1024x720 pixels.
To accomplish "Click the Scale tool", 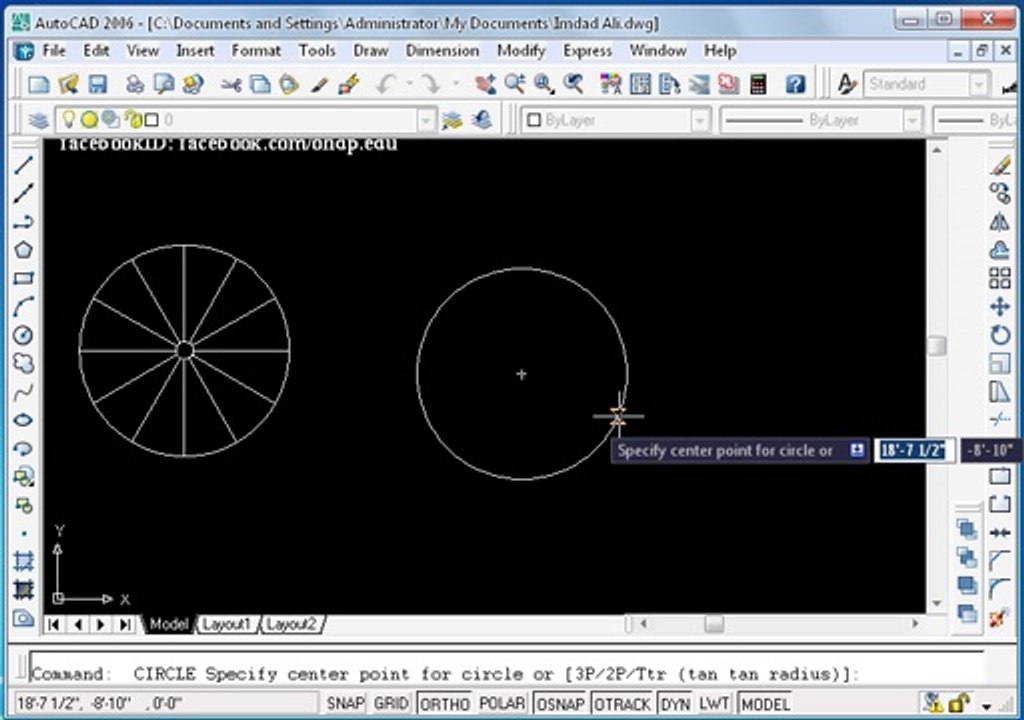I will coord(999,363).
